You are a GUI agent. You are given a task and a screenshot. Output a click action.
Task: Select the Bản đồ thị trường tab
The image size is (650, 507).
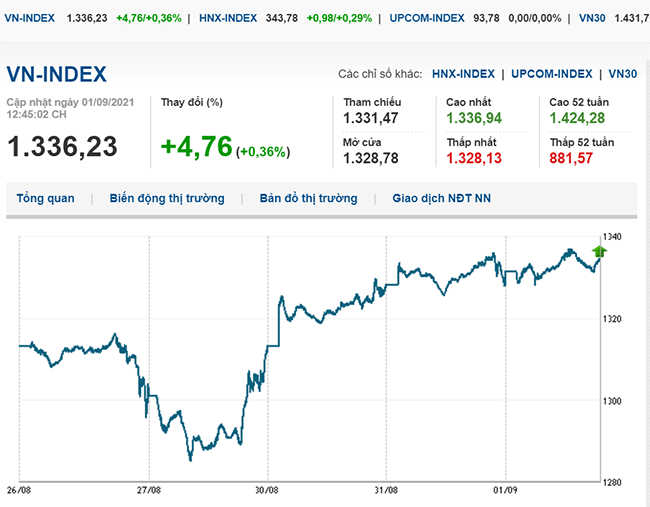pyautogui.click(x=308, y=198)
